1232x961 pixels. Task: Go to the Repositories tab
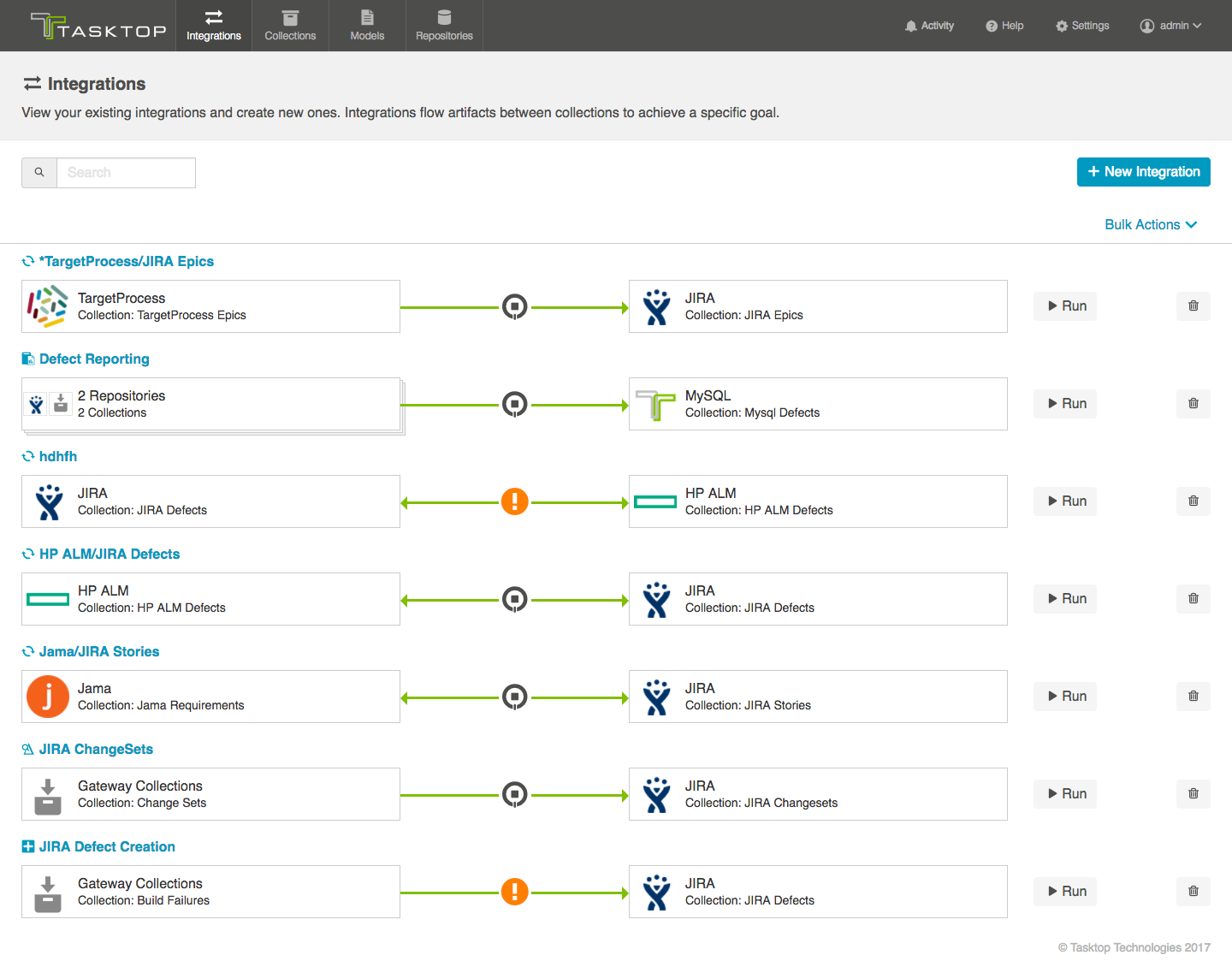444,26
